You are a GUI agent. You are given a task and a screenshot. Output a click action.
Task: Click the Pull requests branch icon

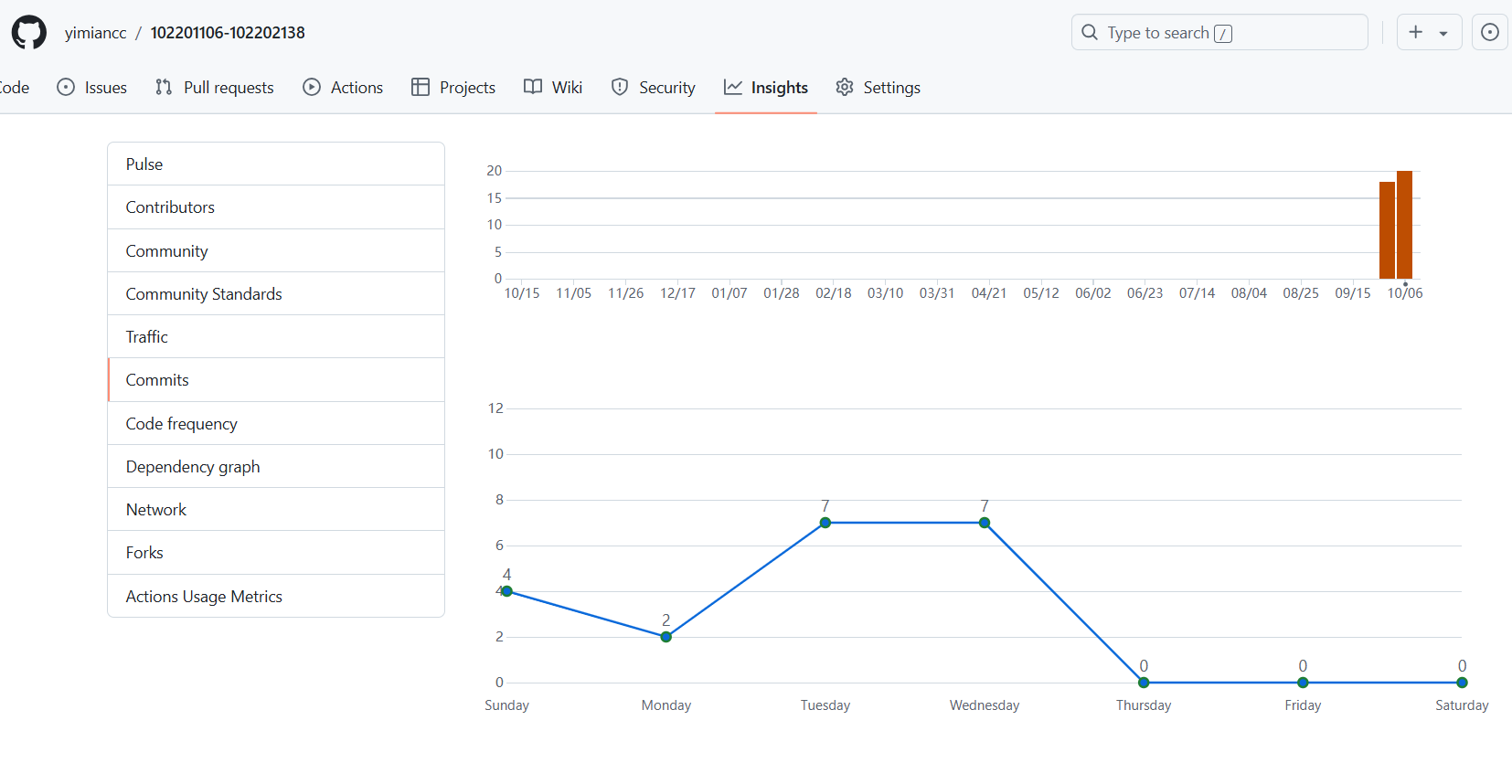tap(164, 88)
